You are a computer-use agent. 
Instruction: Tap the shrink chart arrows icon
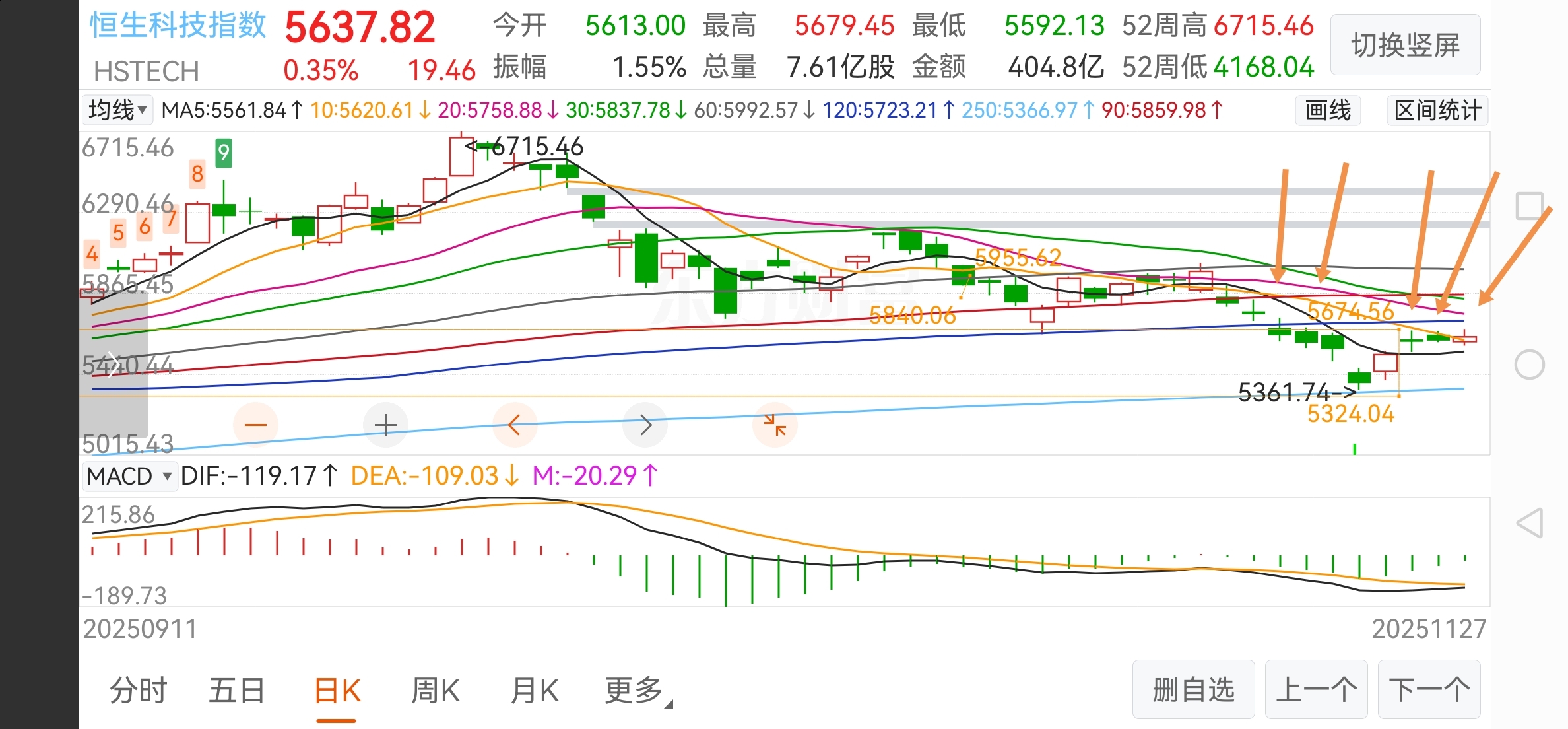click(775, 425)
